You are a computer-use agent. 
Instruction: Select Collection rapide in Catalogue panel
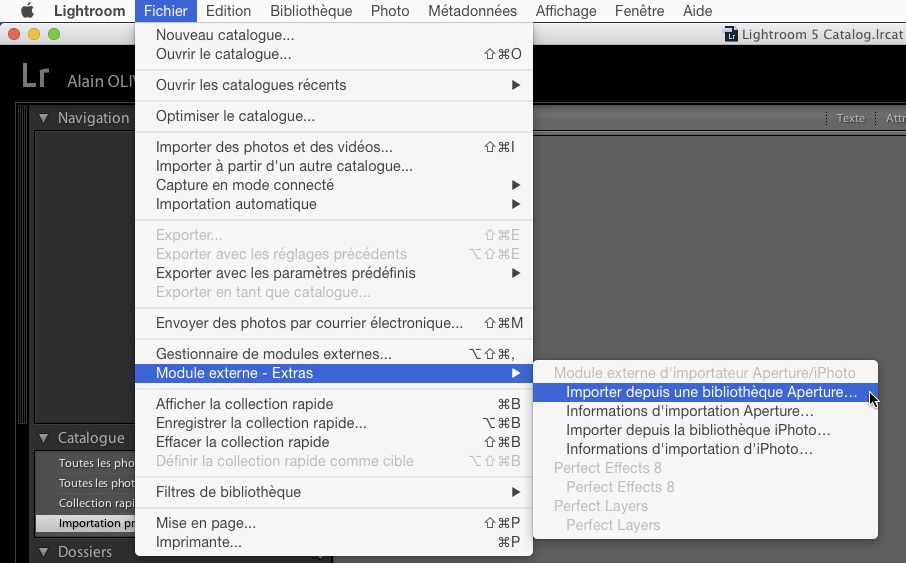(86, 503)
